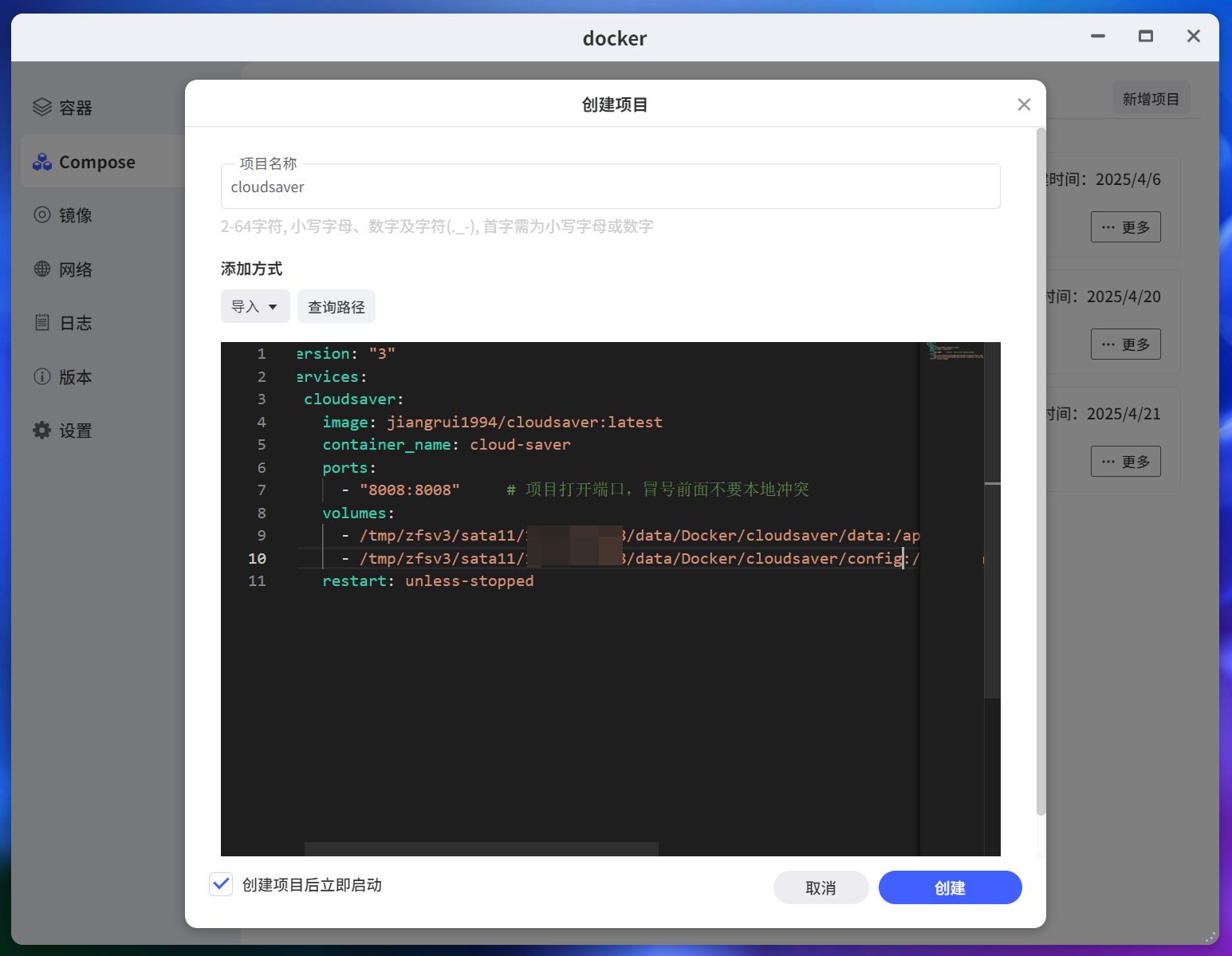Open 更多 menu for the 2025/4/20 project

coord(1126,344)
